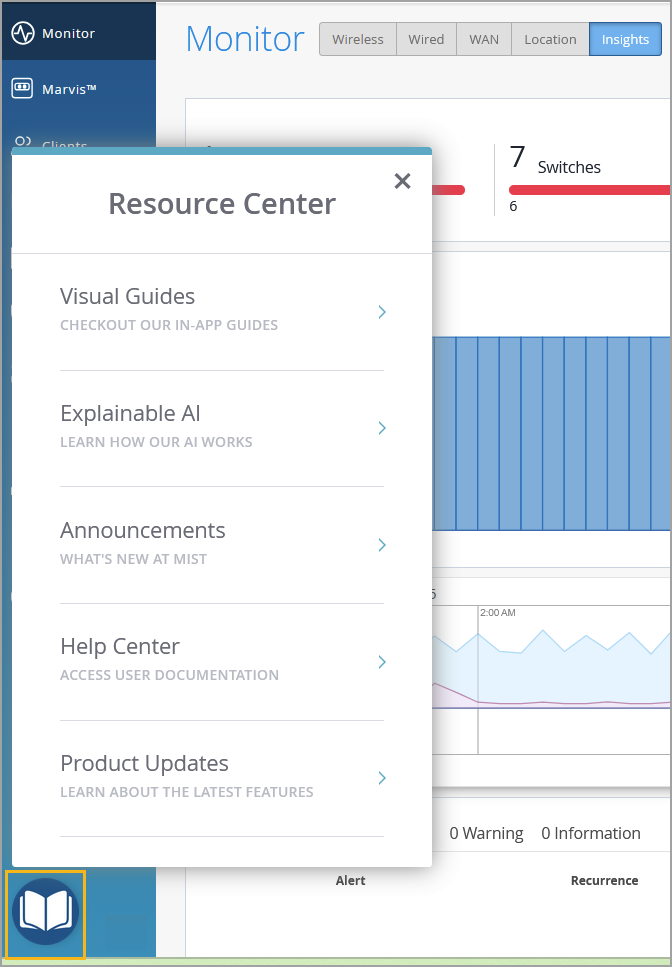Open the Resource Center book icon

tap(45, 912)
